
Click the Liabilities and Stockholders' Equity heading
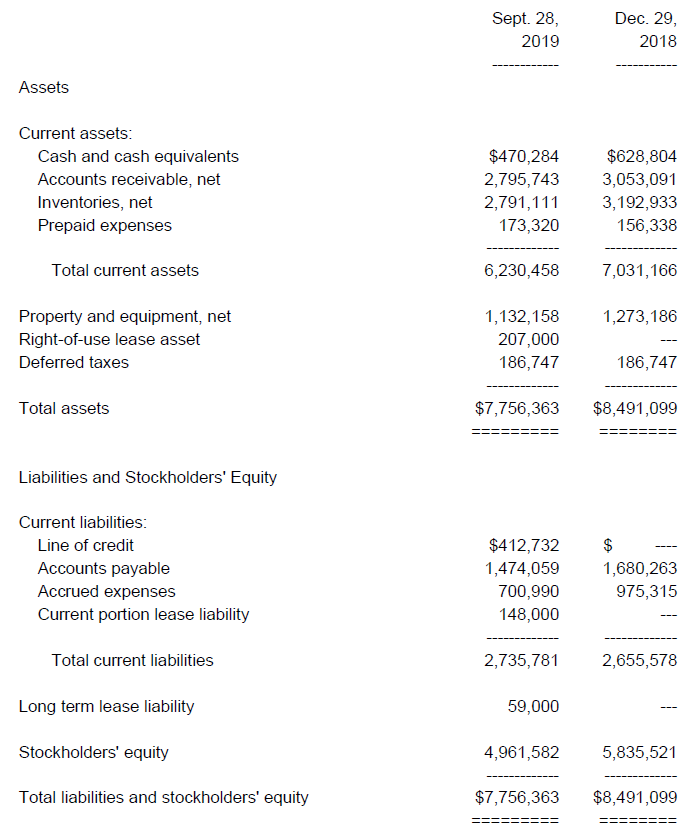pyautogui.click(x=148, y=477)
